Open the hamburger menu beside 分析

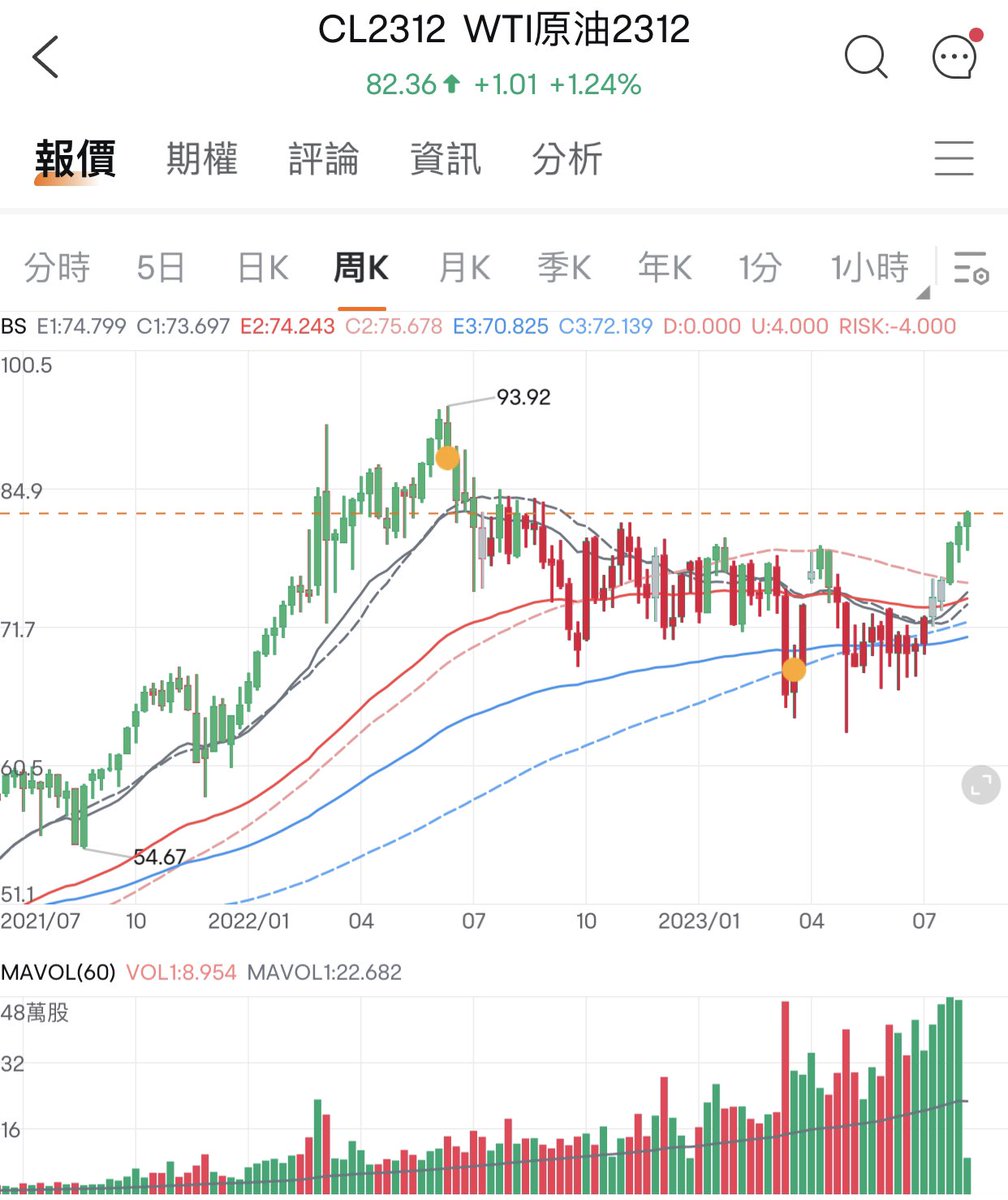pyautogui.click(x=954, y=159)
